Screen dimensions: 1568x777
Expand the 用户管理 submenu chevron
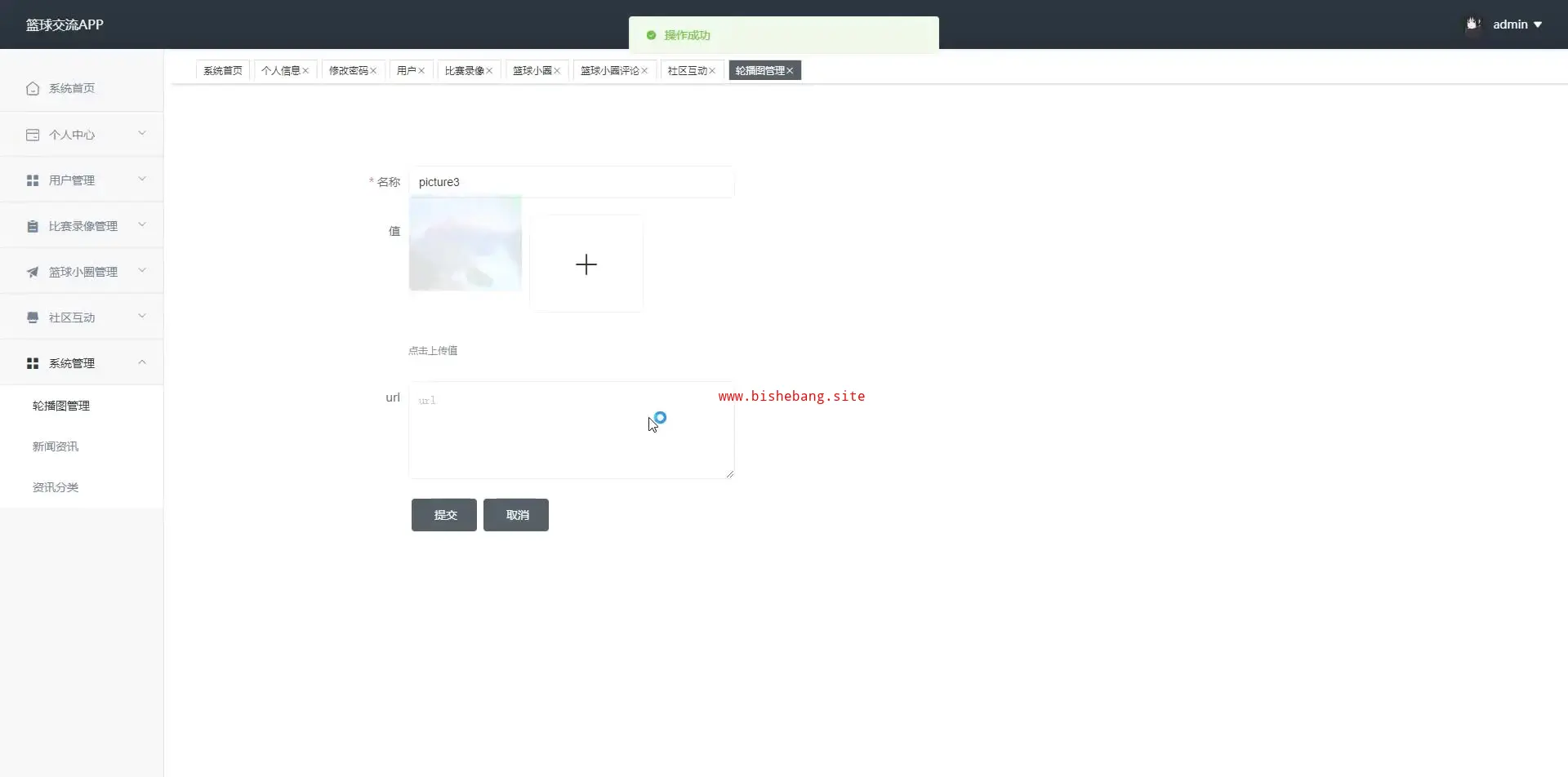click(142, 180)
